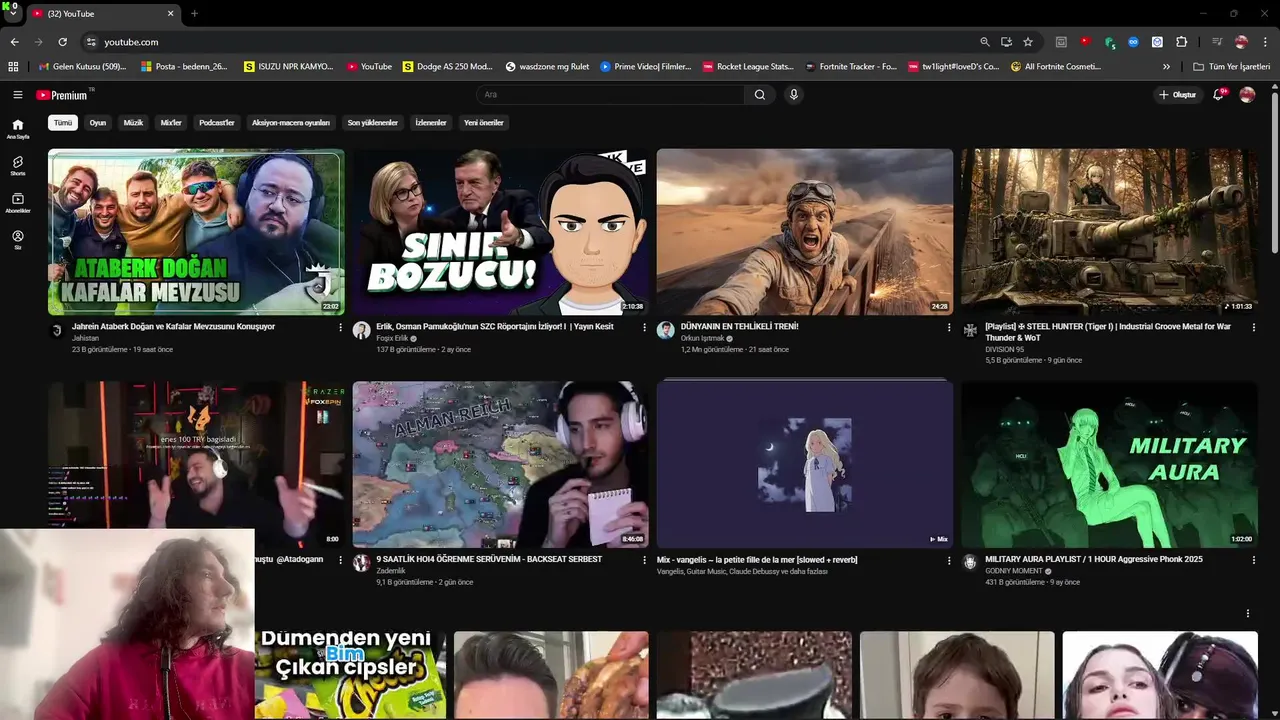Open the Zademlik channel link
The image size is (1280, 720).
[x=391, y=571]
